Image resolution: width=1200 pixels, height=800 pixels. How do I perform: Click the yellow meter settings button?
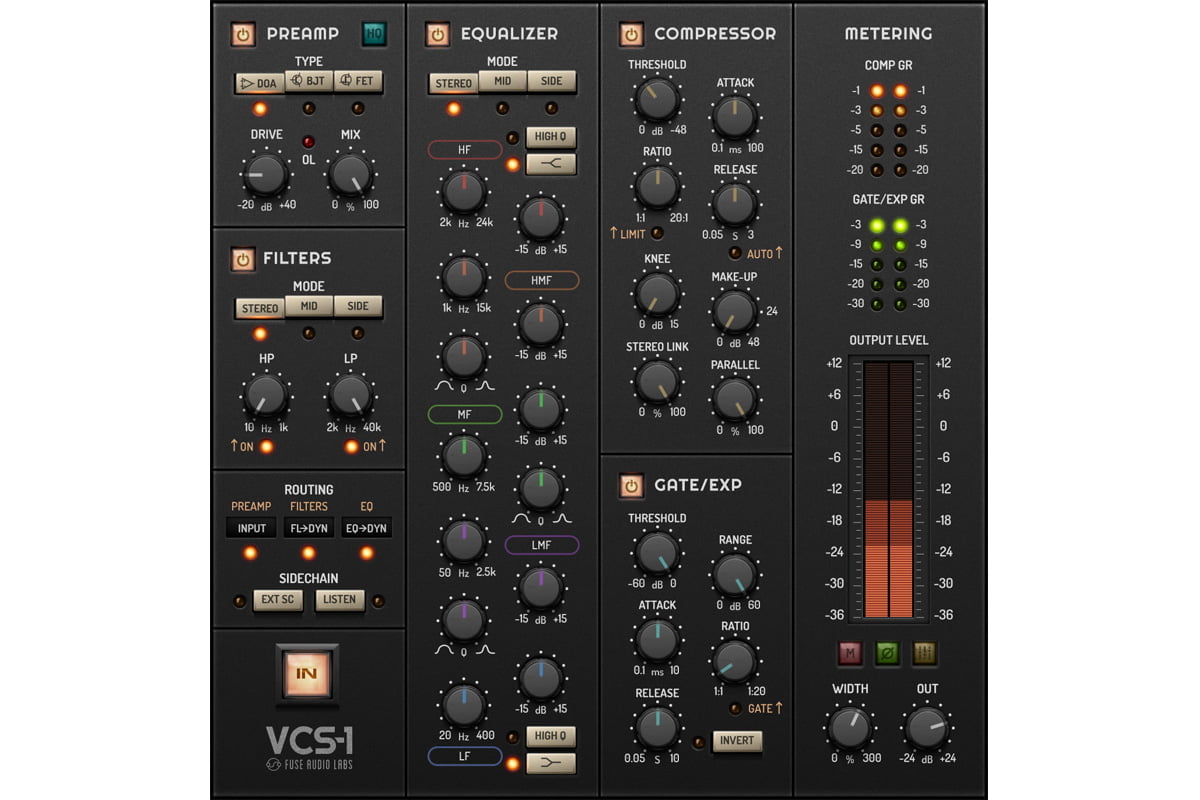[x=925, y=655]
